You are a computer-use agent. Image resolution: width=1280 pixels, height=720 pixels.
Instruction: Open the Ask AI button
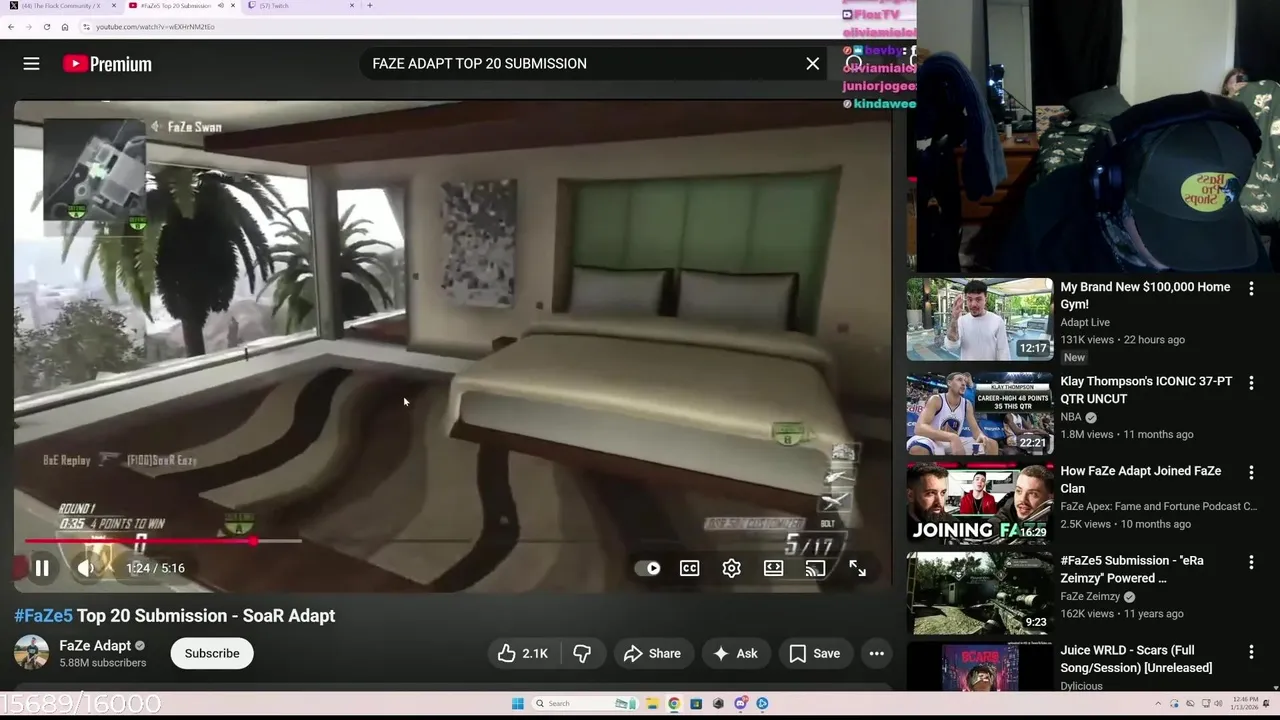coord(735,653)
